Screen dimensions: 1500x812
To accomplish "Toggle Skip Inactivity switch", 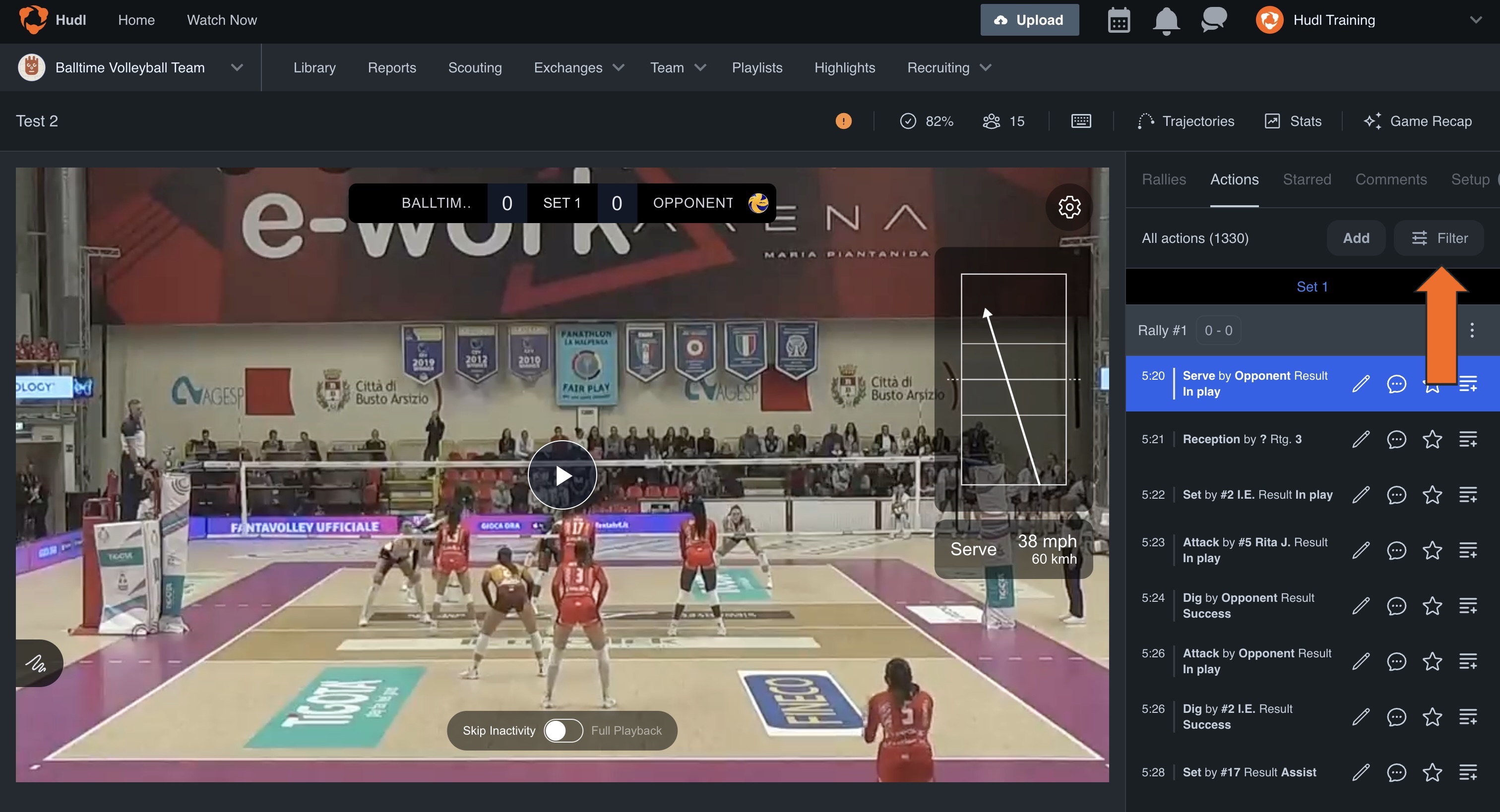I will 563,731.
